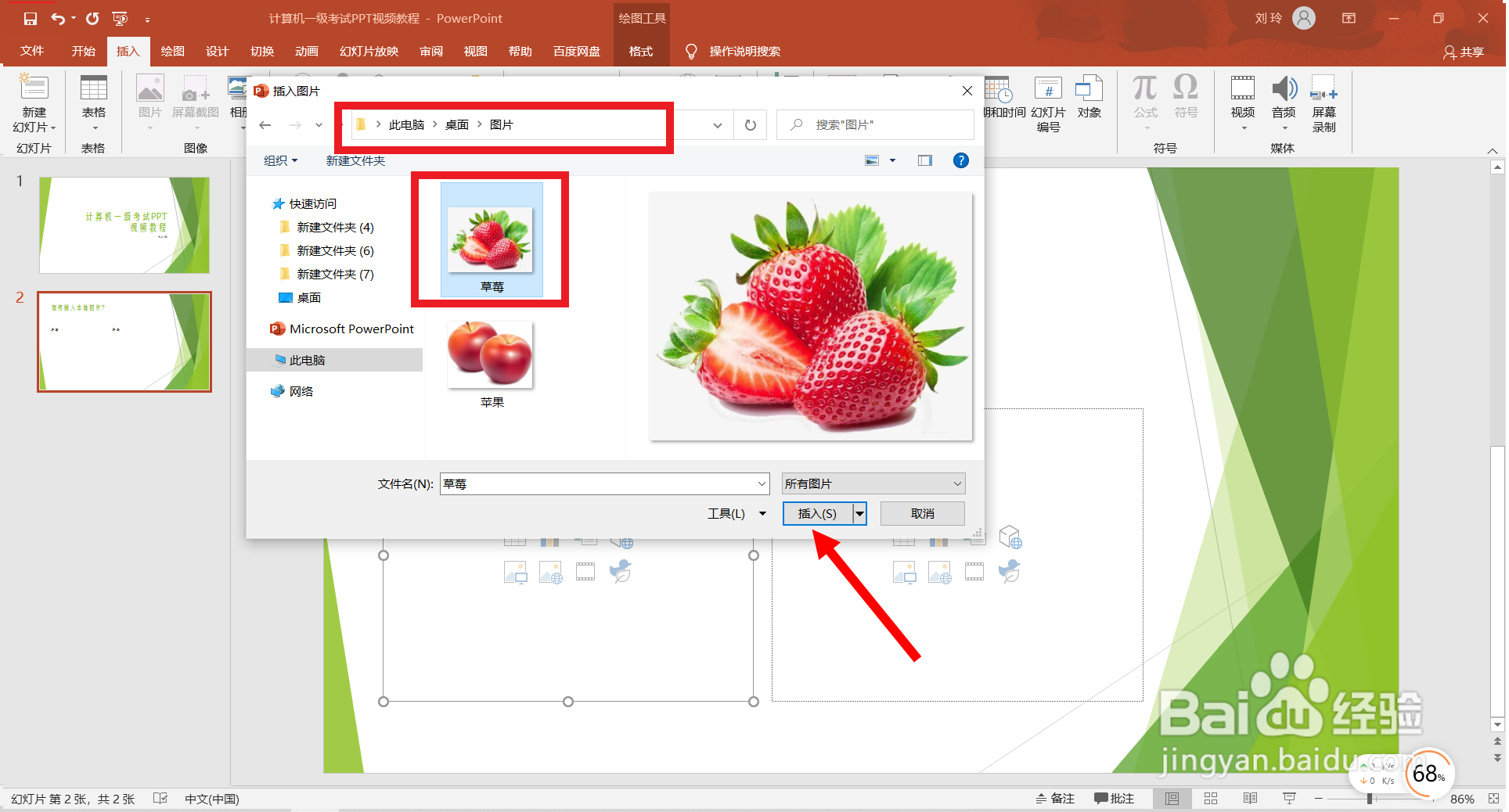This screenshot has height=812, width=1509.
Task: Open the 符号 symbol icon
Action: click(1186, 88)
